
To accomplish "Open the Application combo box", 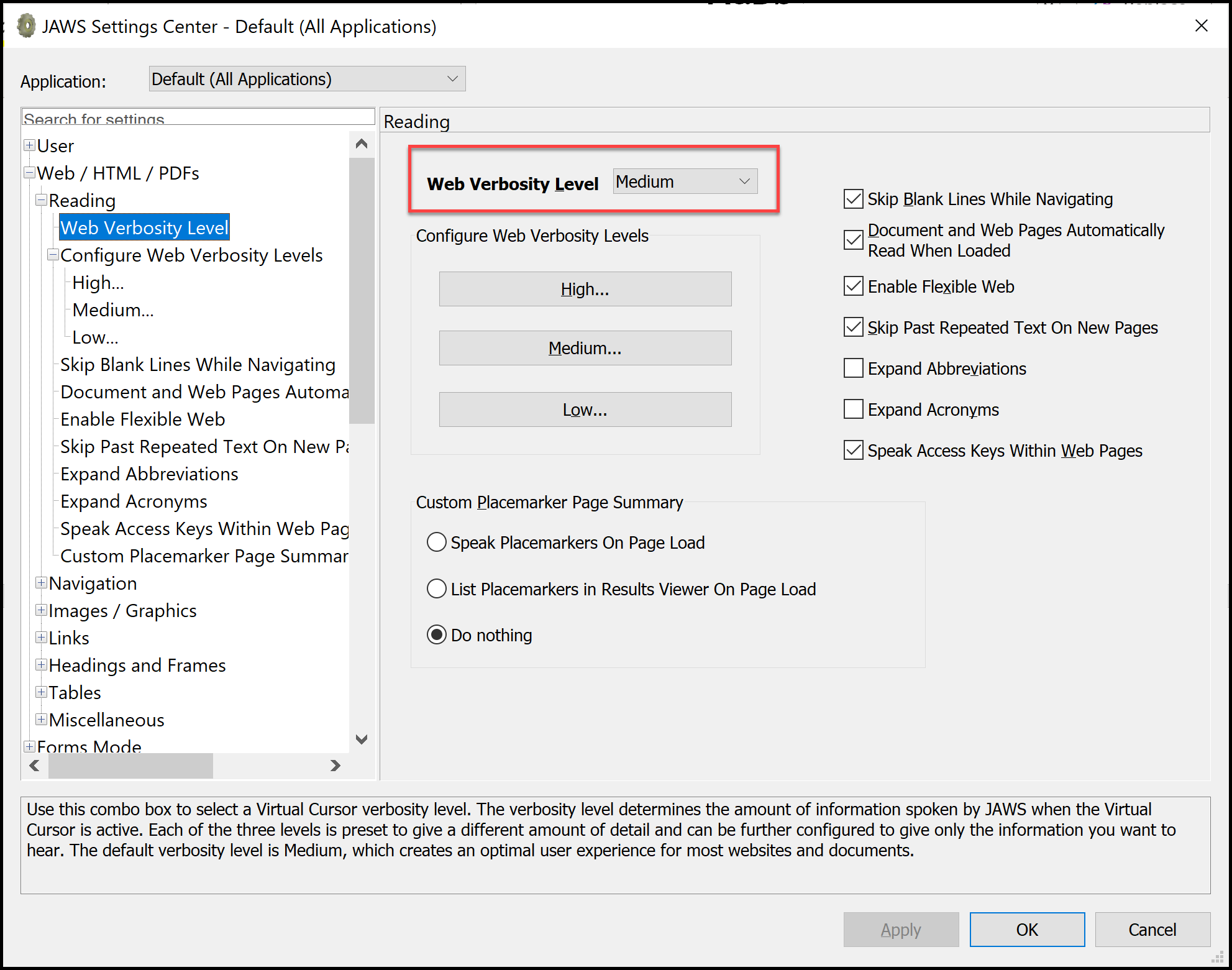I will (307, 79).
